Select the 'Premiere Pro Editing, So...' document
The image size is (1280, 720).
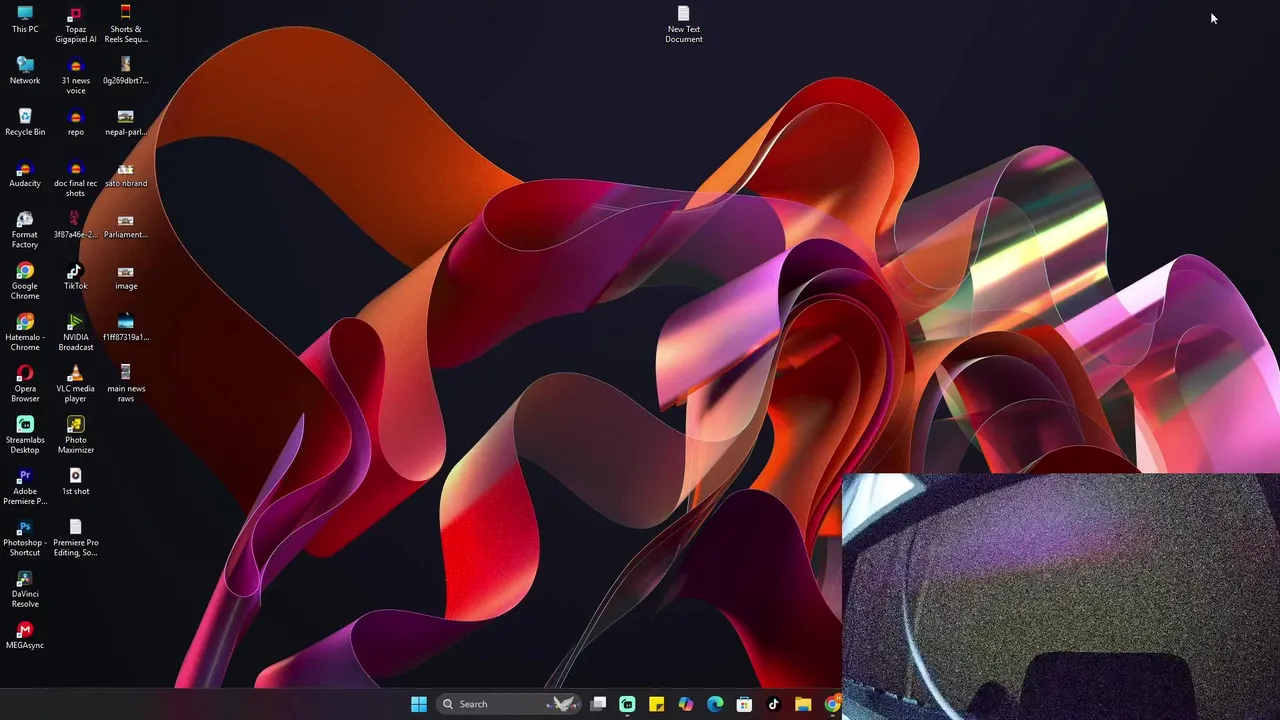[x=75, y=538]
